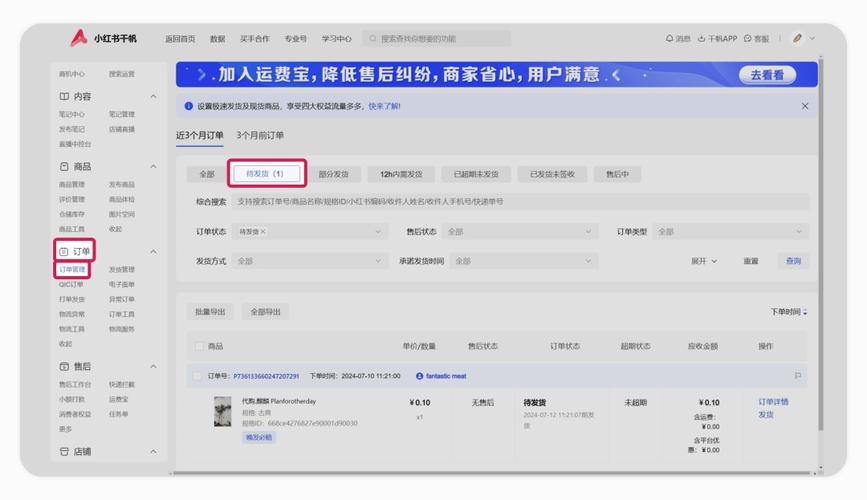The image size is (867, 500).
Task: Toggle the 下单时间 sort arrows
Action: 805,312
